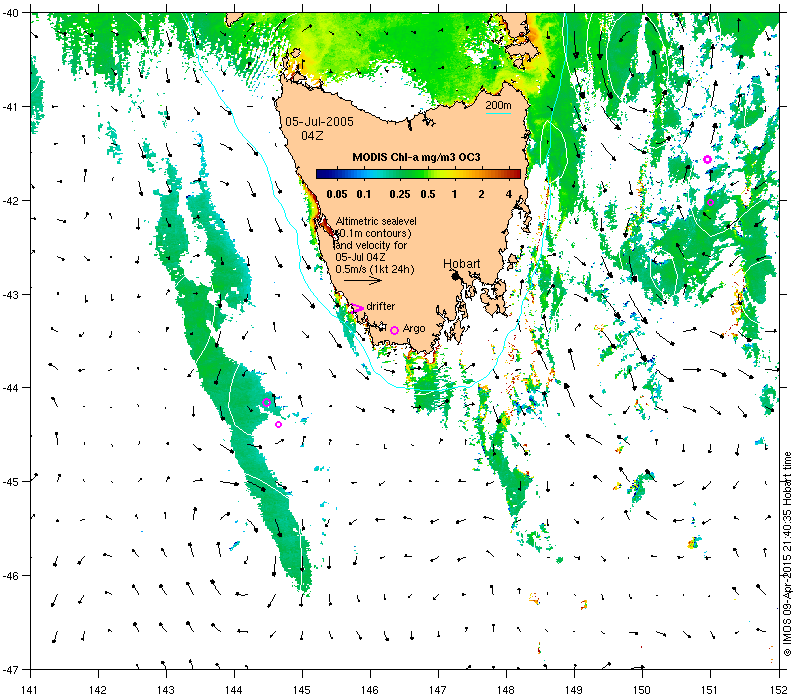Click the longitude label 150

[x=642, y=690]
